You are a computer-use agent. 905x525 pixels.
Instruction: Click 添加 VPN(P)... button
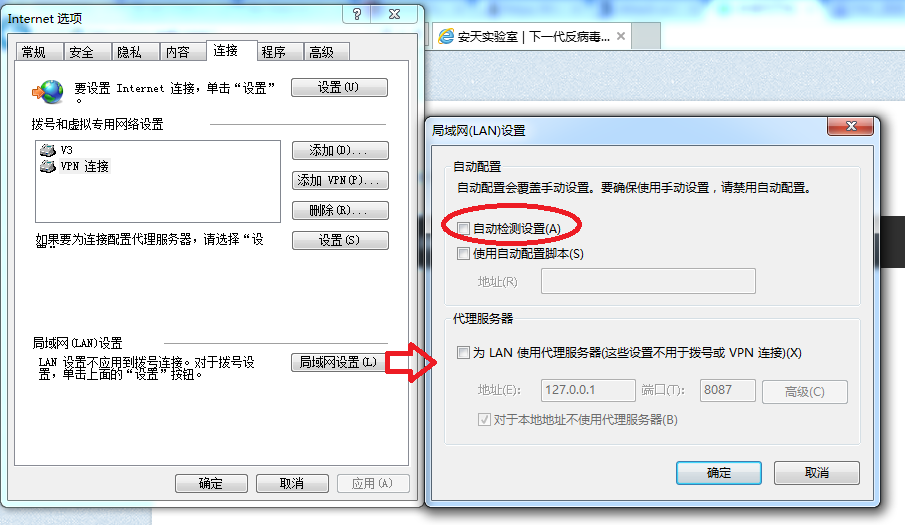pos(340,181)
